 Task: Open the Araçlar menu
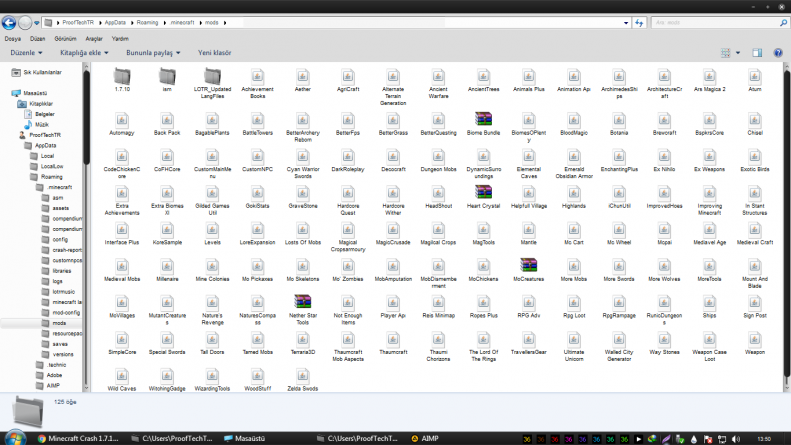(x=94, y=38)
